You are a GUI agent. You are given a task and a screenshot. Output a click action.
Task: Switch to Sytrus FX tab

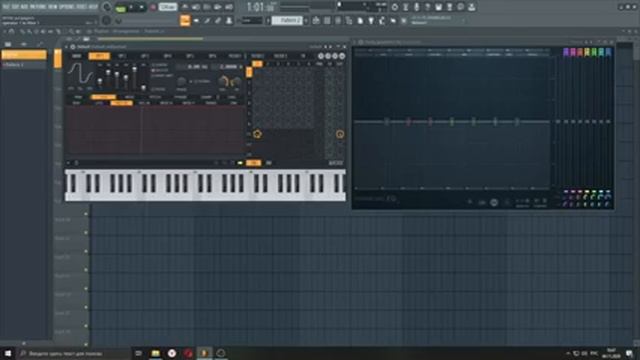[x=303, y=56]
